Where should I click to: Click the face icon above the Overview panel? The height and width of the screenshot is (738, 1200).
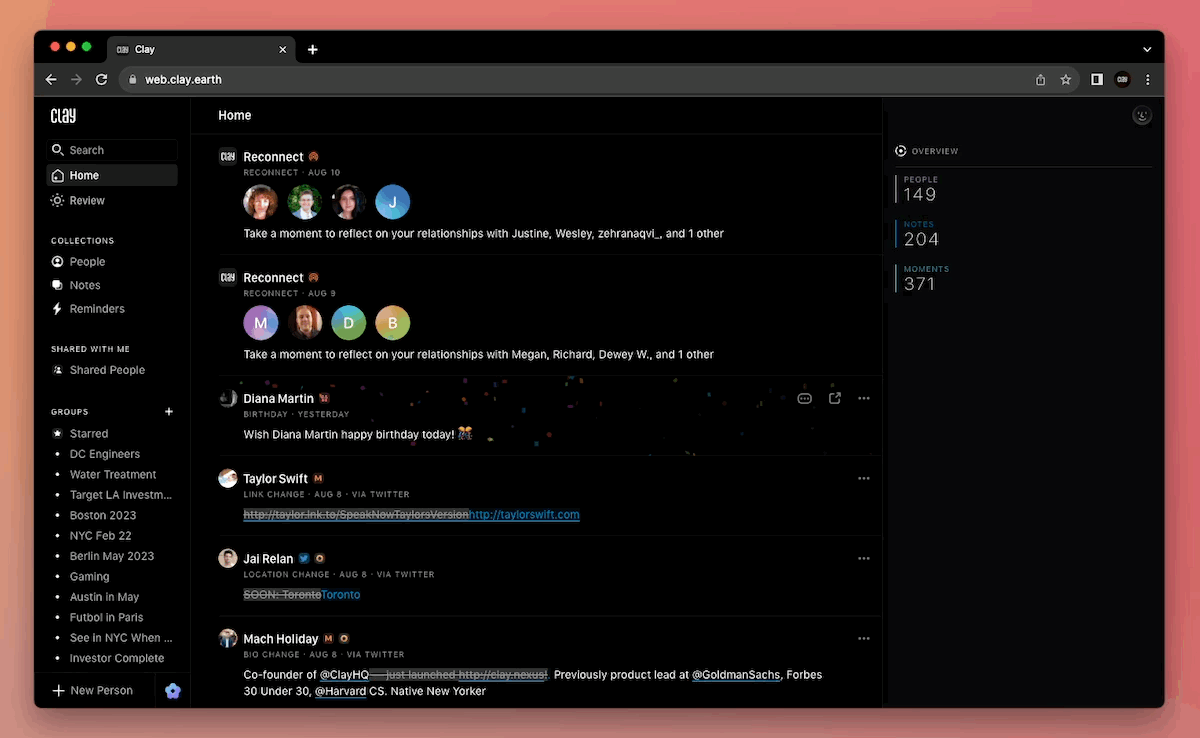(1142, 116)
